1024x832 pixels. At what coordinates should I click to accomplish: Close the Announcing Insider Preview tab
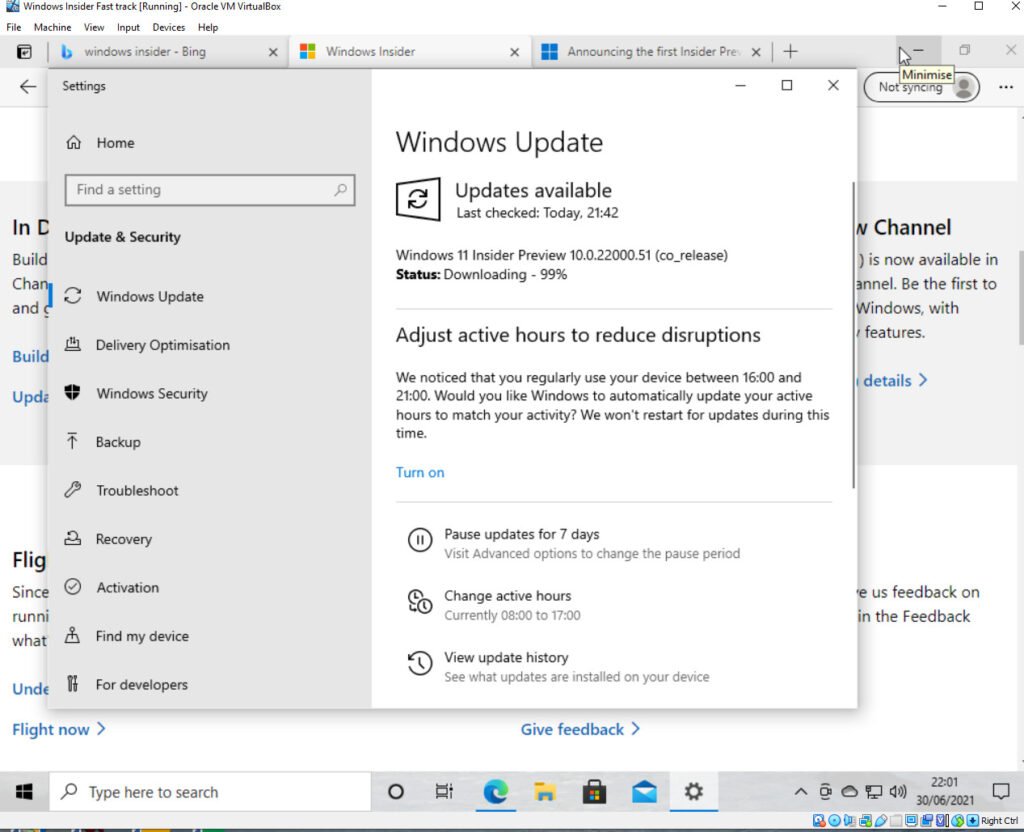pos(756,52)
